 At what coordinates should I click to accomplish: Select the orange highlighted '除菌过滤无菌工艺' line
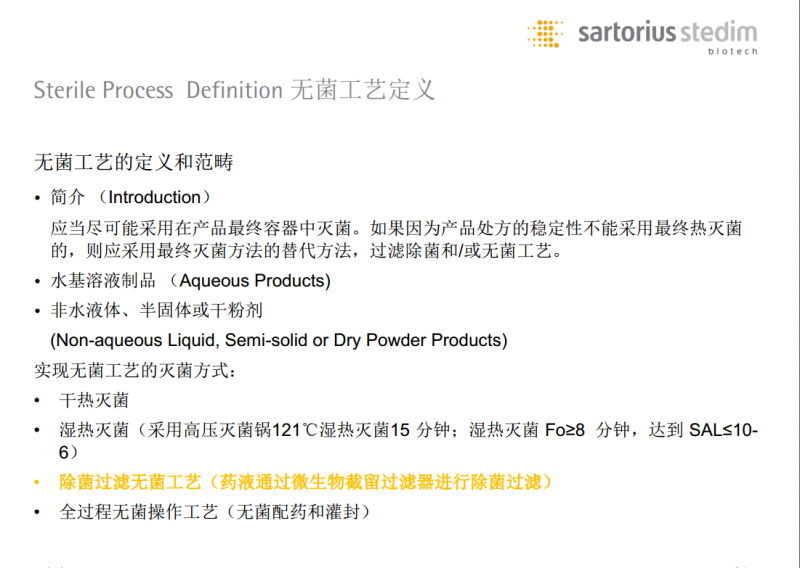pos(306,482)
